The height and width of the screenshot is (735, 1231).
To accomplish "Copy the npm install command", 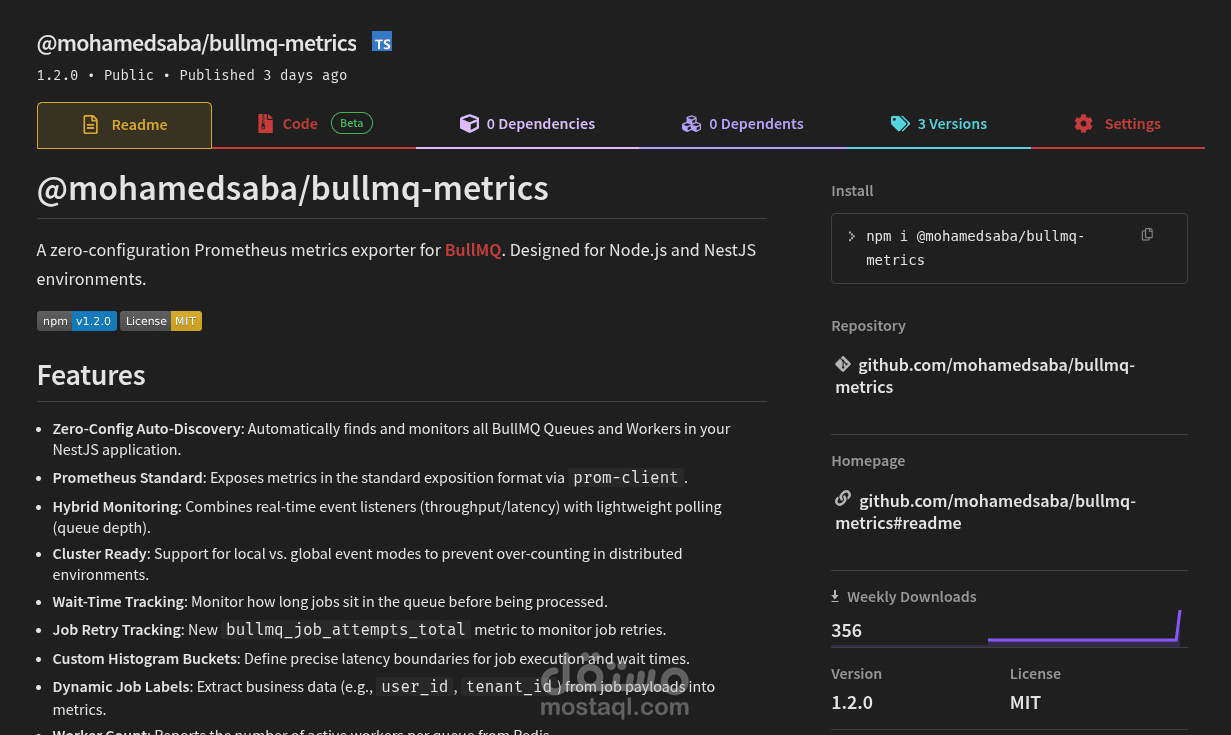I will click(1147, 234).
